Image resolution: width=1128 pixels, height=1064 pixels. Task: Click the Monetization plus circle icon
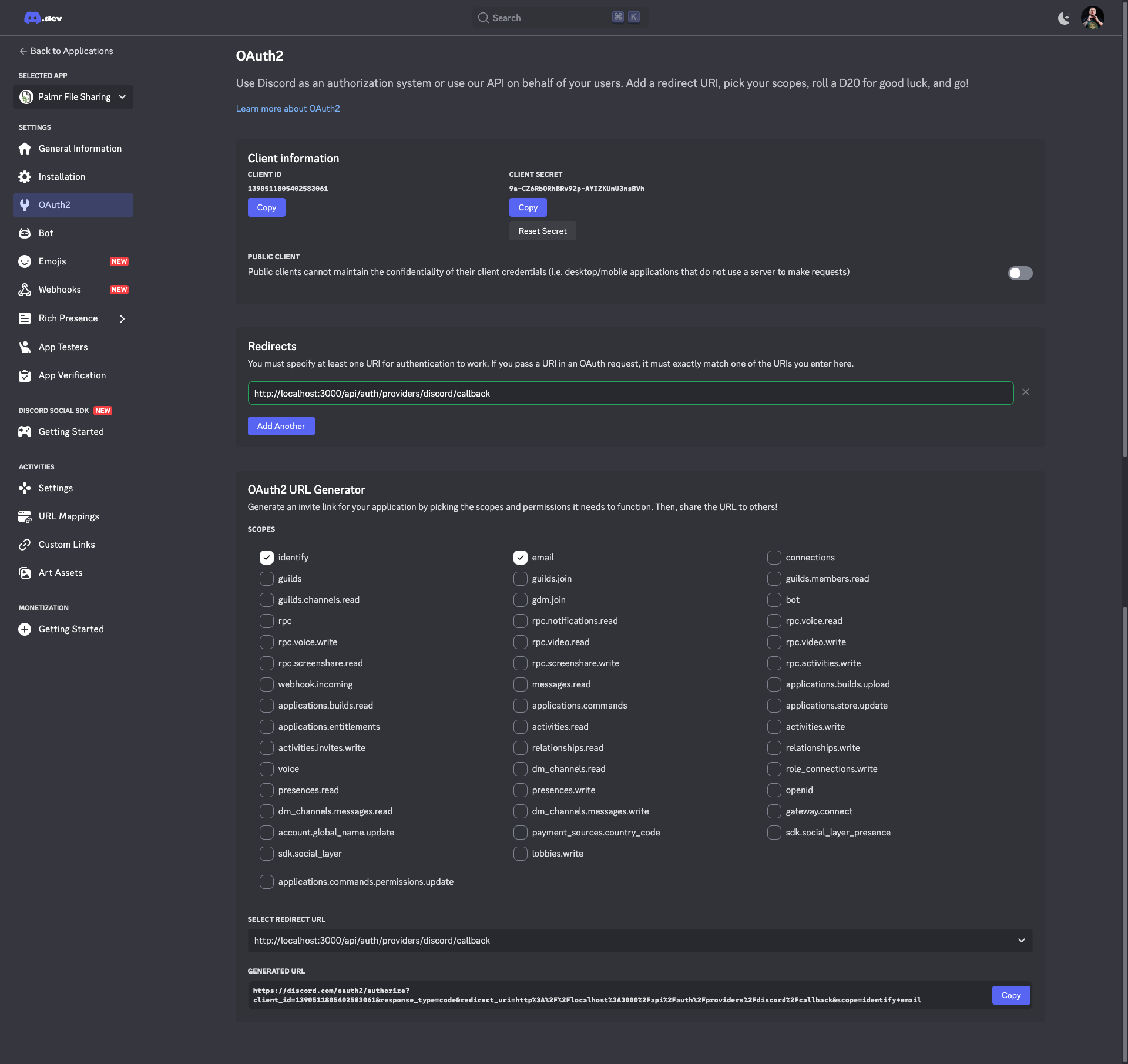25,629
